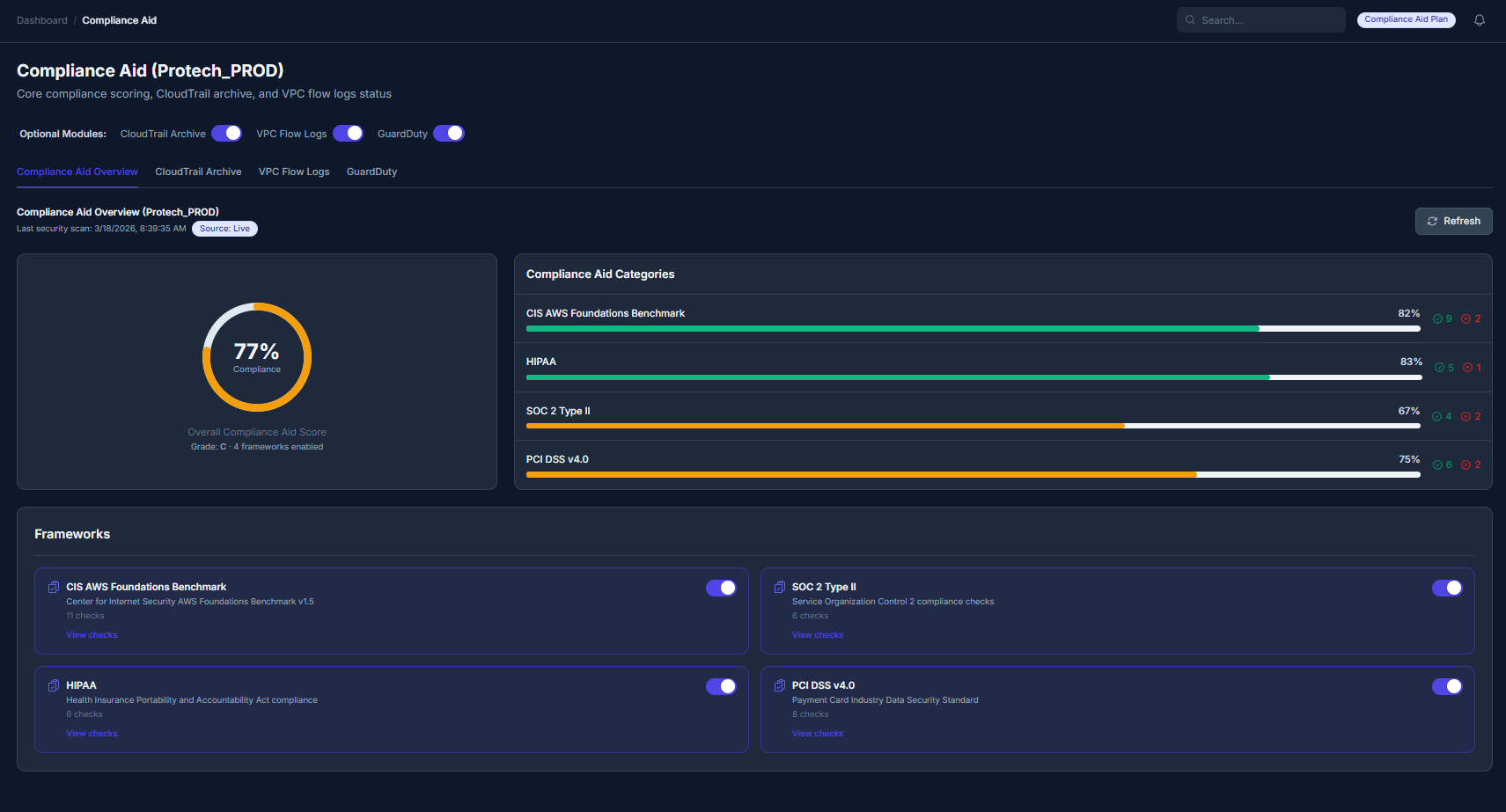This screenshot has width=1506, height=812.
Task: Click passed checks icon in SOC 2 row
Action: coord(1437,417)
